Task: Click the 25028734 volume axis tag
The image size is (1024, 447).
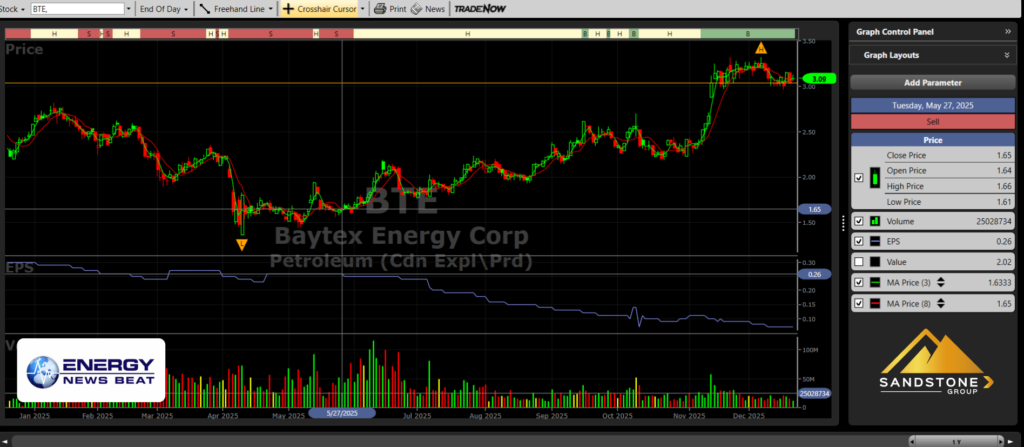Action: (x=815, y=393)
